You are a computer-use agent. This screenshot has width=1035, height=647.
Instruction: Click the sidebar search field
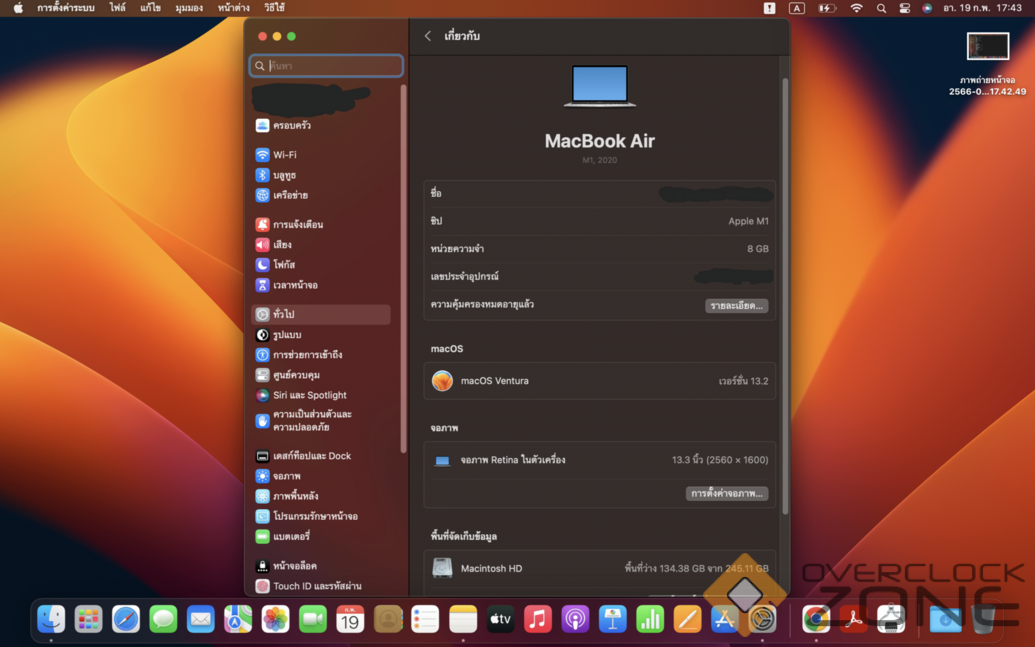point(327,66)
